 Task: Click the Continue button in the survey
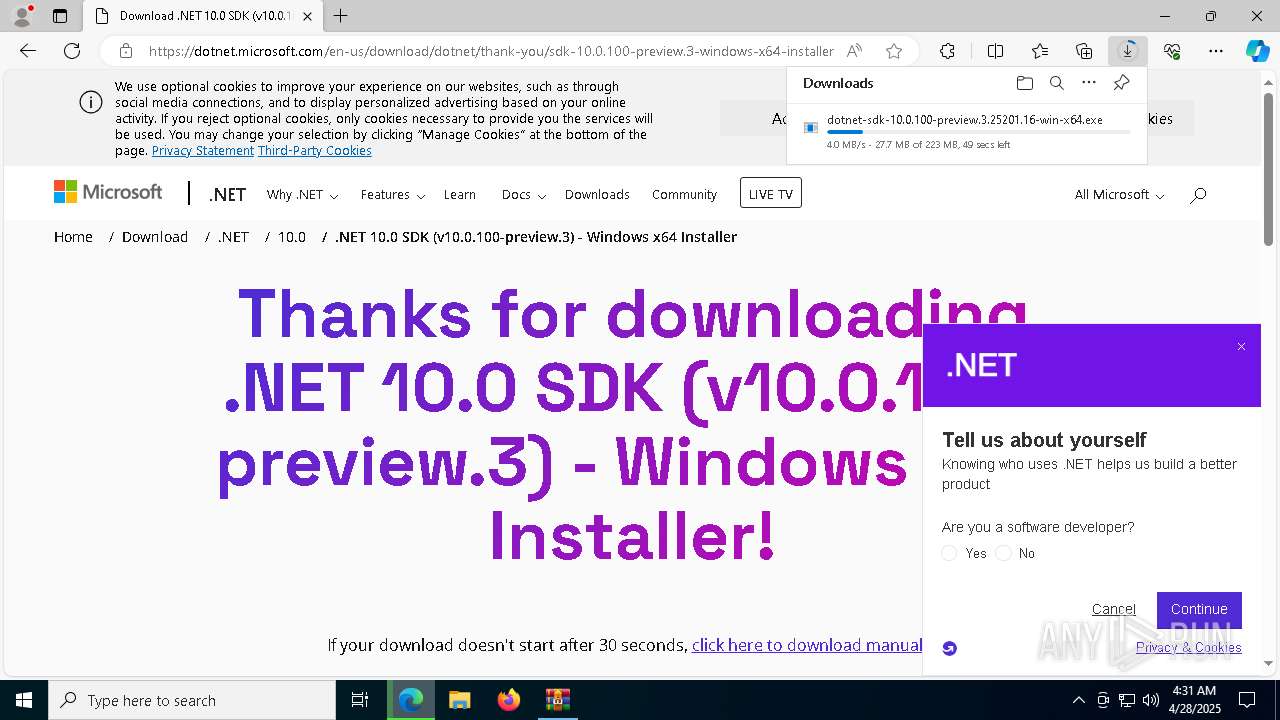[x=1199, y=609]
